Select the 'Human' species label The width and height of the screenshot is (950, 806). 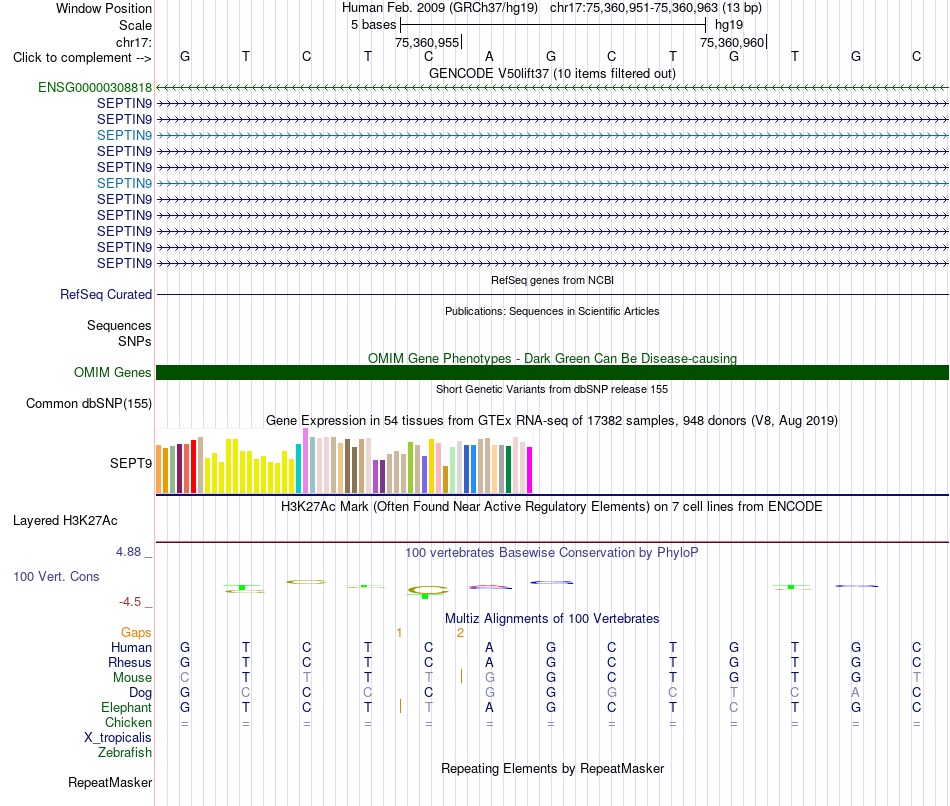[x=131, y=648]
